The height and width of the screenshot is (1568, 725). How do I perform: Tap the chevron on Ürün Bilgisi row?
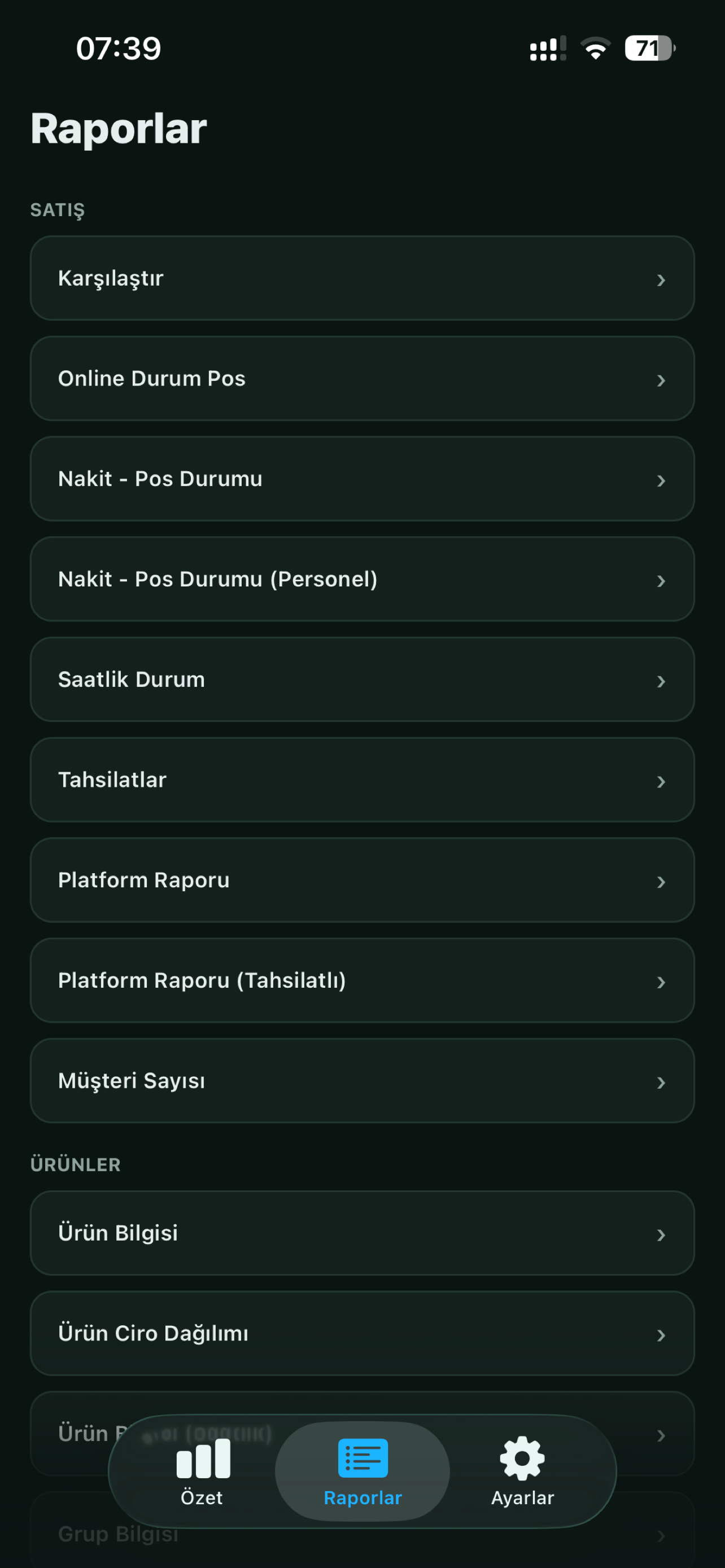pyautogui.click(x=661, y=1234)
